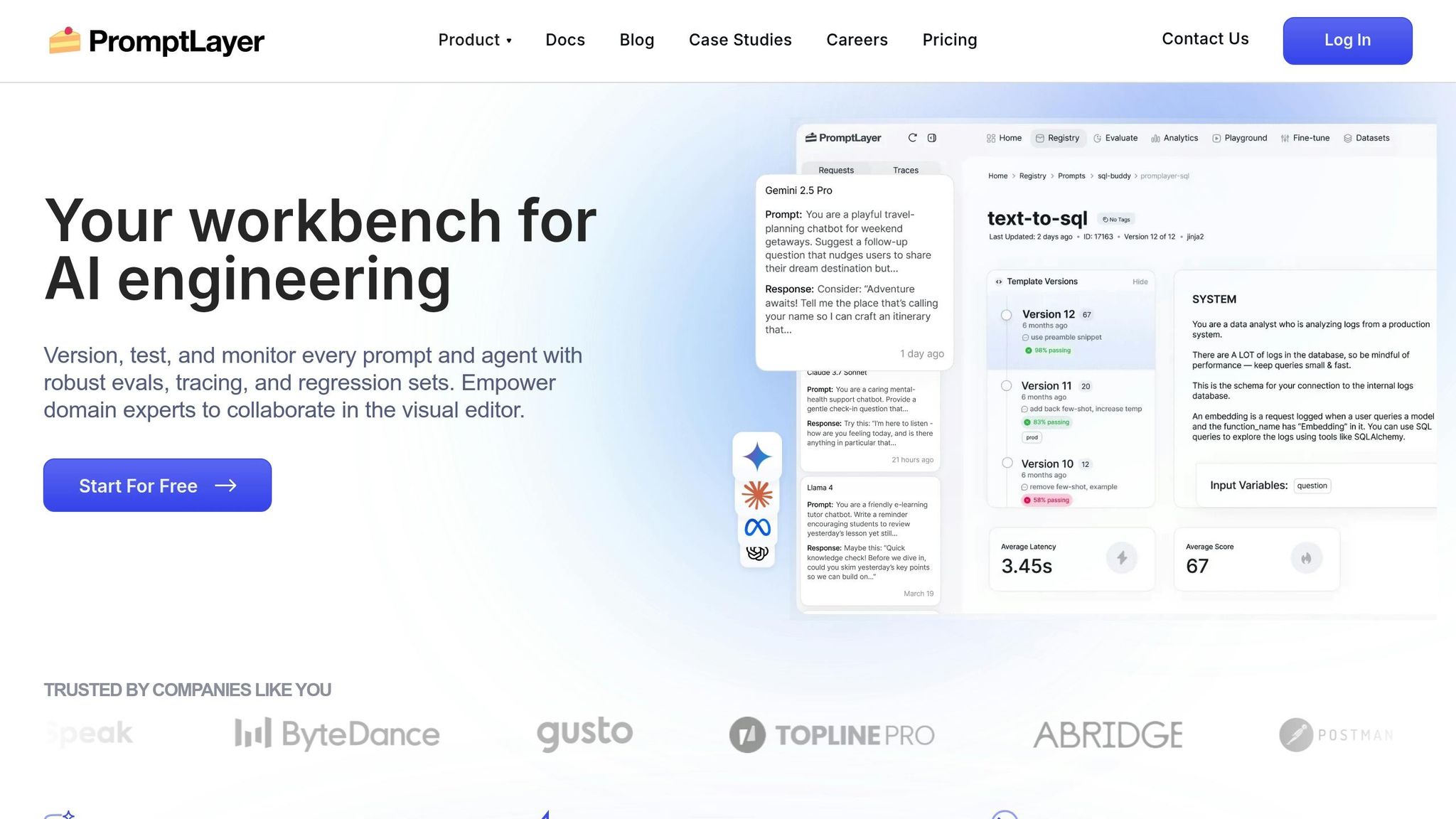This screenshot has width=1456, height=819.
Task: Select the Version 11 radio button
Action: (1006, 386)
